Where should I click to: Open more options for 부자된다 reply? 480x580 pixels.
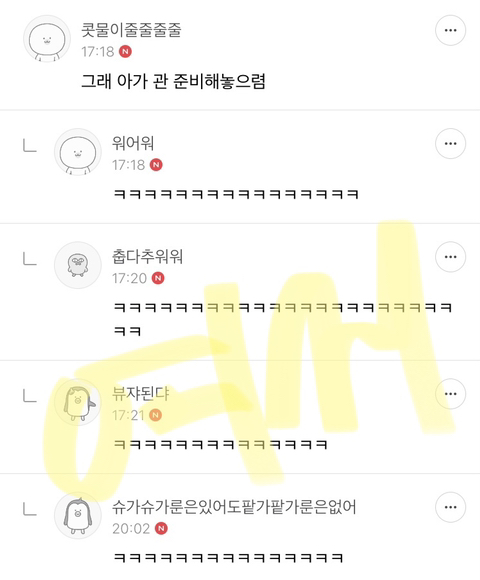[x=450, y=394]
